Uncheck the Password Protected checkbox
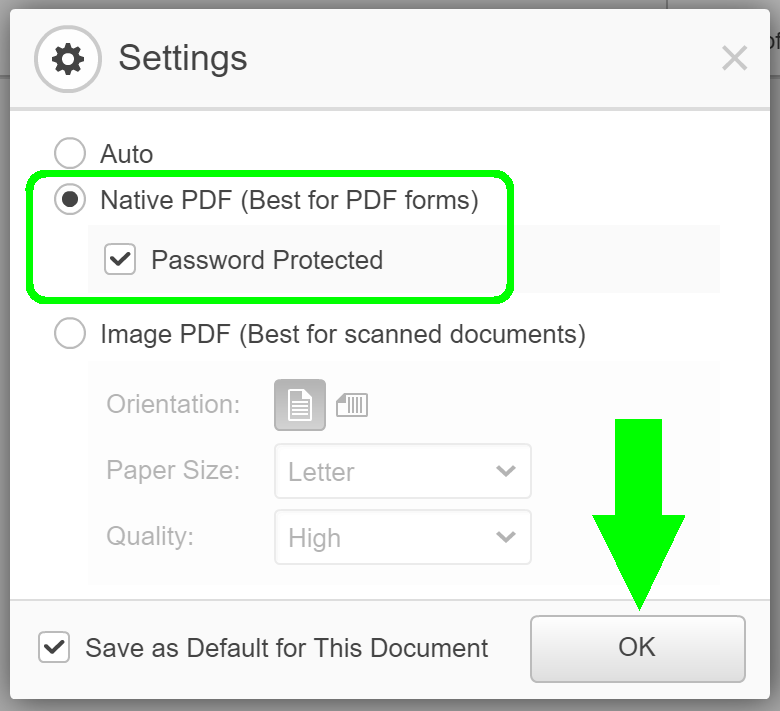The height and width of the screenshot is (711, 780). (120, 259)
